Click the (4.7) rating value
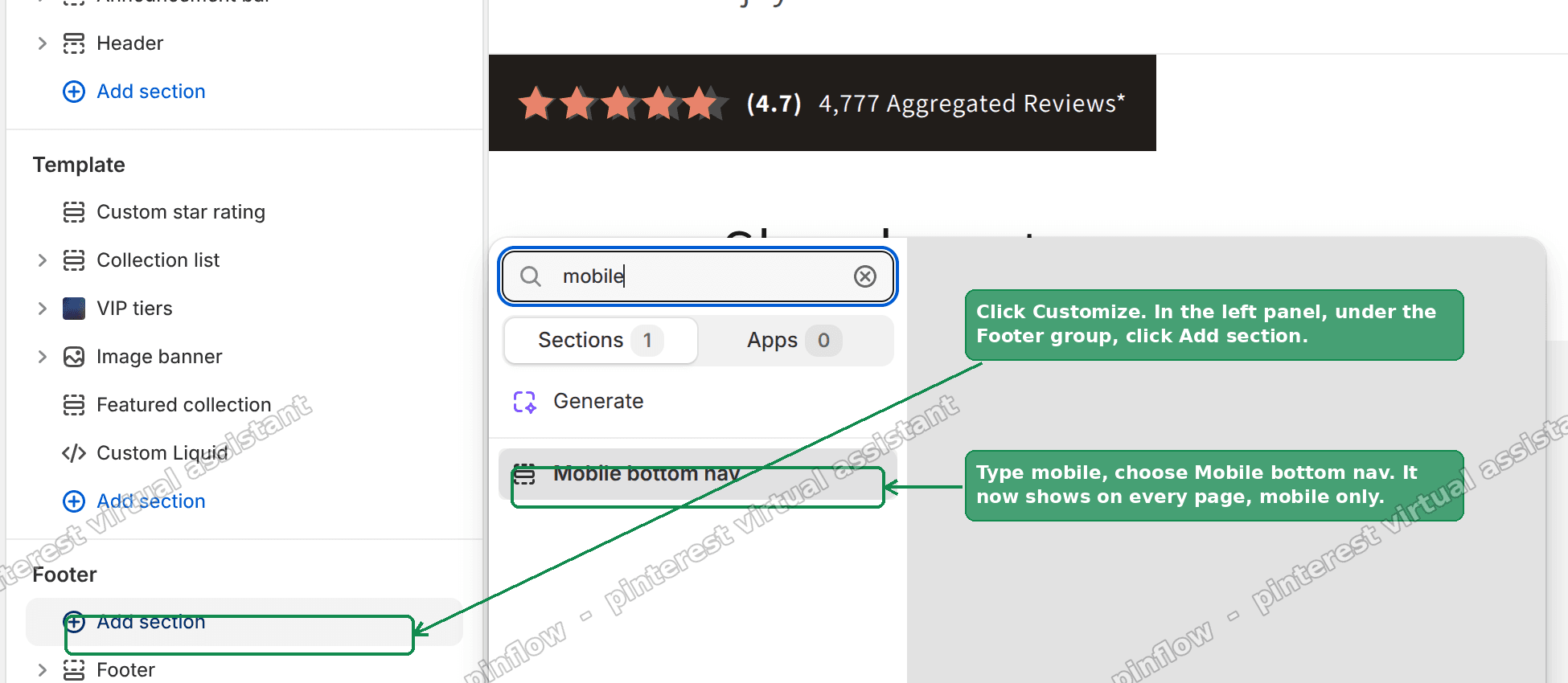This screenshot has width=1568, height=683. 774,104
